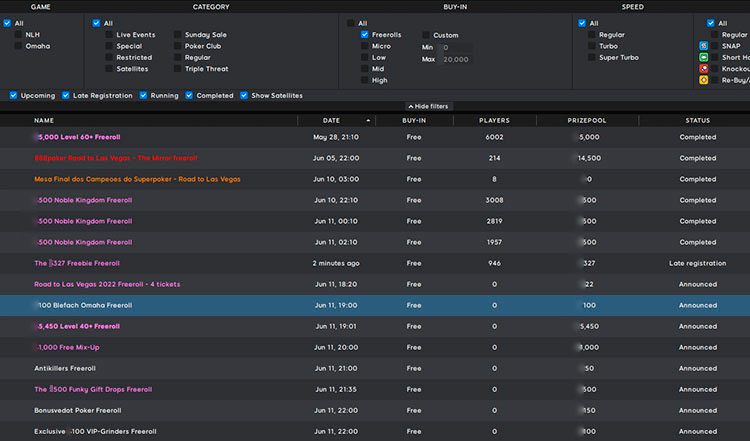Click the green Short Handed icon

pyautogui.click(x=705, y=57)
